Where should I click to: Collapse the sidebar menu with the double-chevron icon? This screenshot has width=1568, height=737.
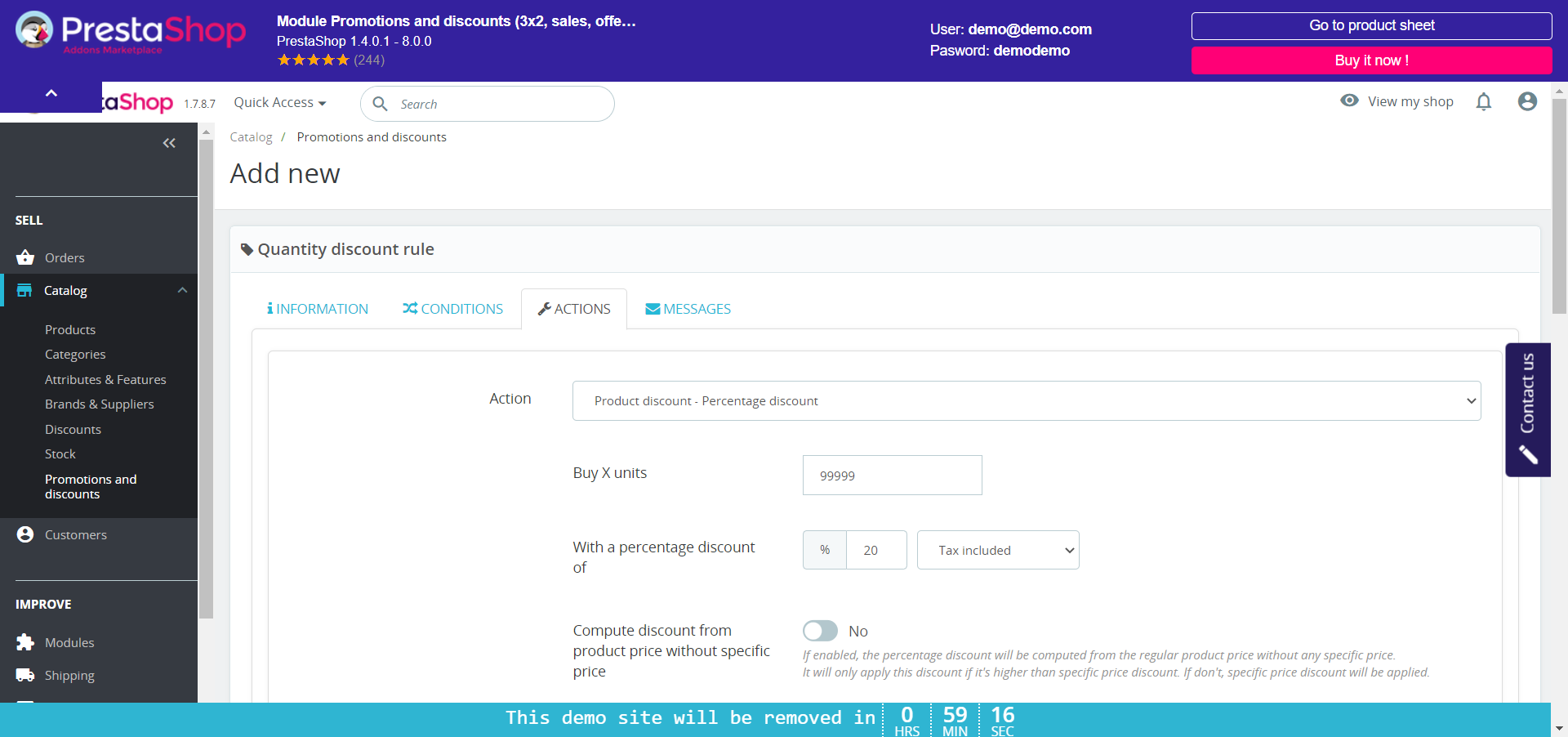[169, 143]
